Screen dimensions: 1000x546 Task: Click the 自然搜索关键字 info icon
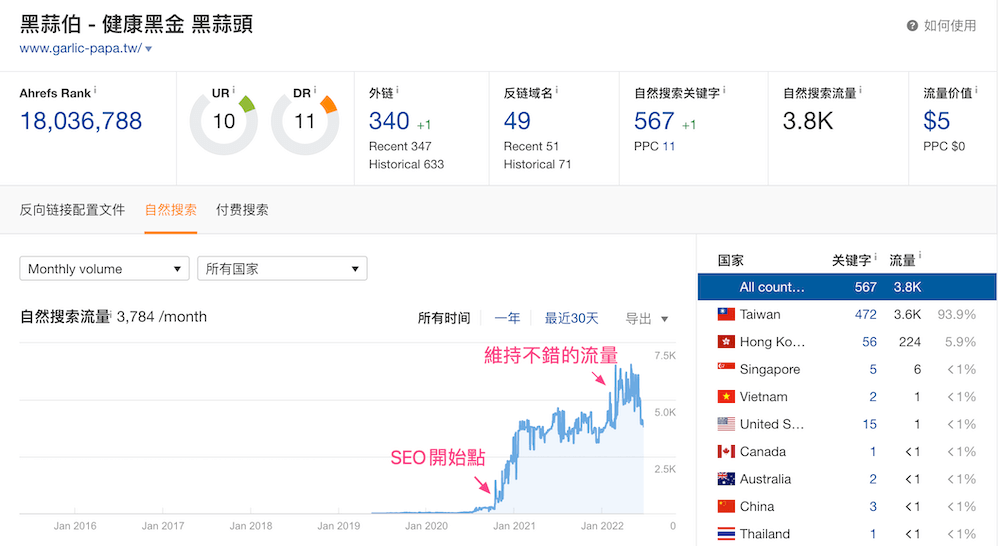(x=724, y=91)
